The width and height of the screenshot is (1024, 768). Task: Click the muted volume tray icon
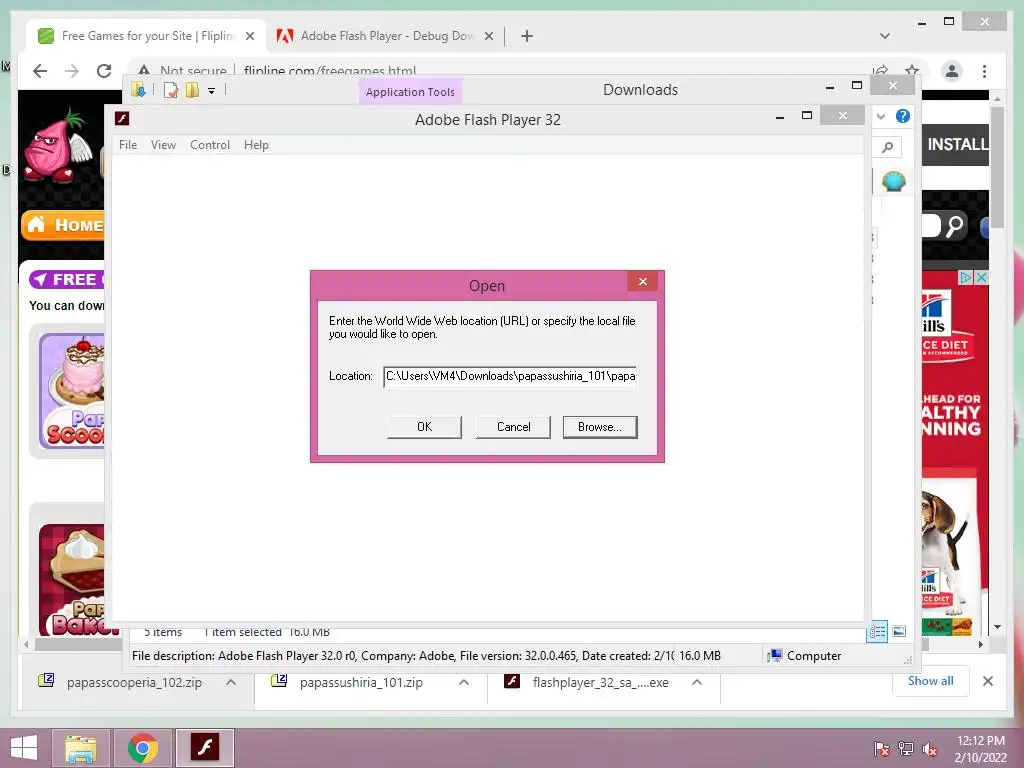click(x=929, y=749)
